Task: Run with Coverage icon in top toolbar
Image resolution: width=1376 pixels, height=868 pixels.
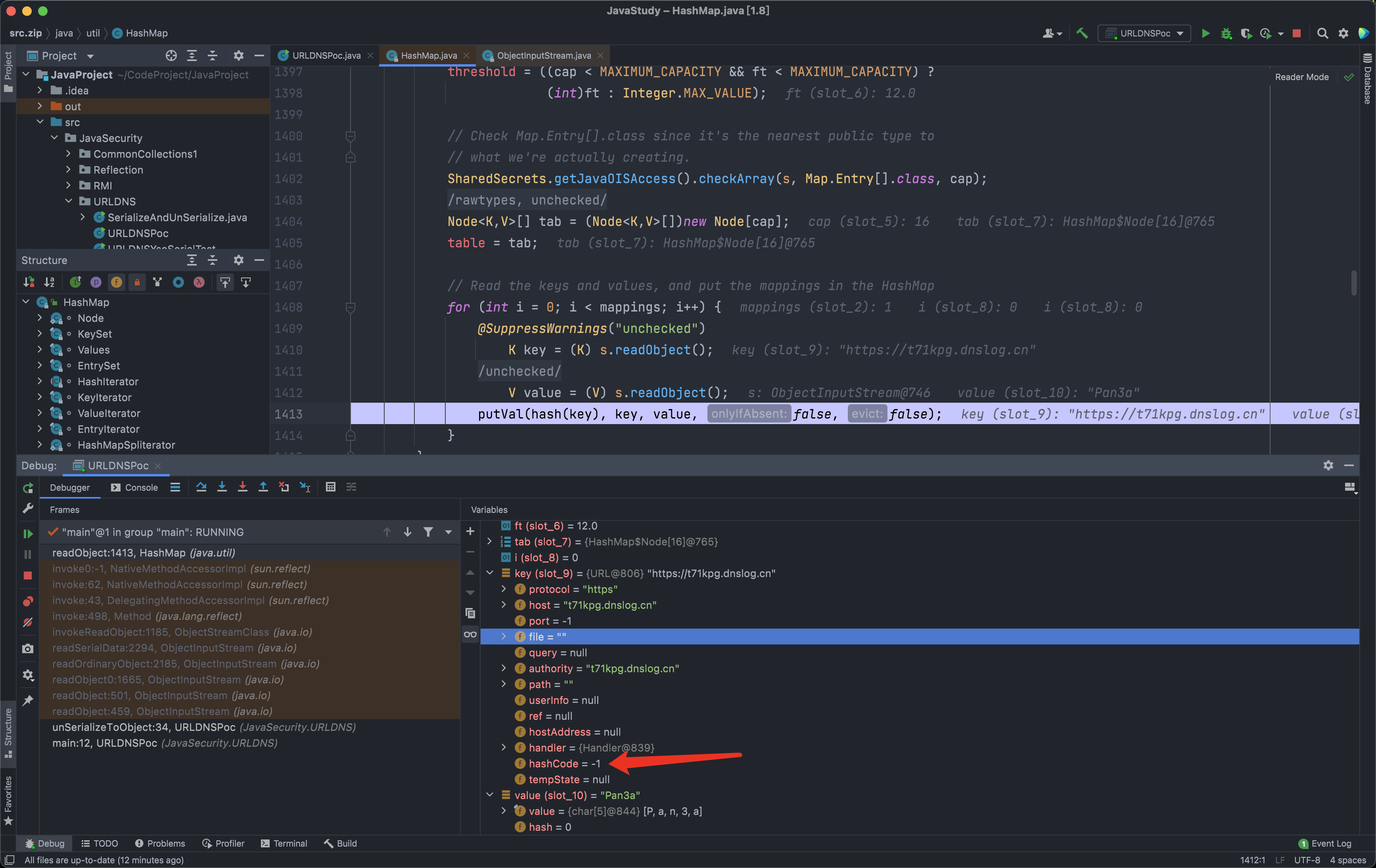Action: click(1246, 33)
